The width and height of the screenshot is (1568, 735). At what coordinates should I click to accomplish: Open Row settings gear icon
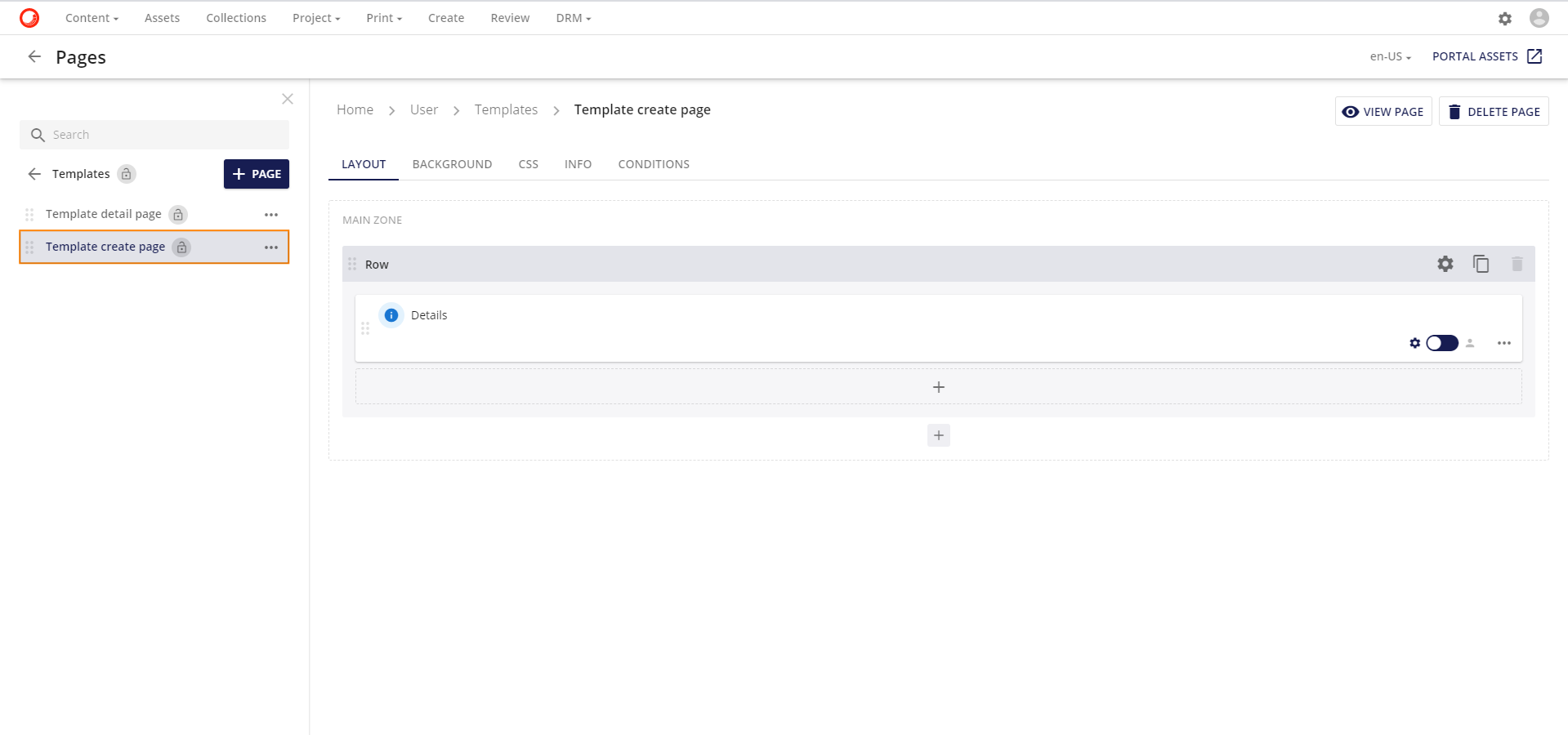click(x=1445, y=264)
